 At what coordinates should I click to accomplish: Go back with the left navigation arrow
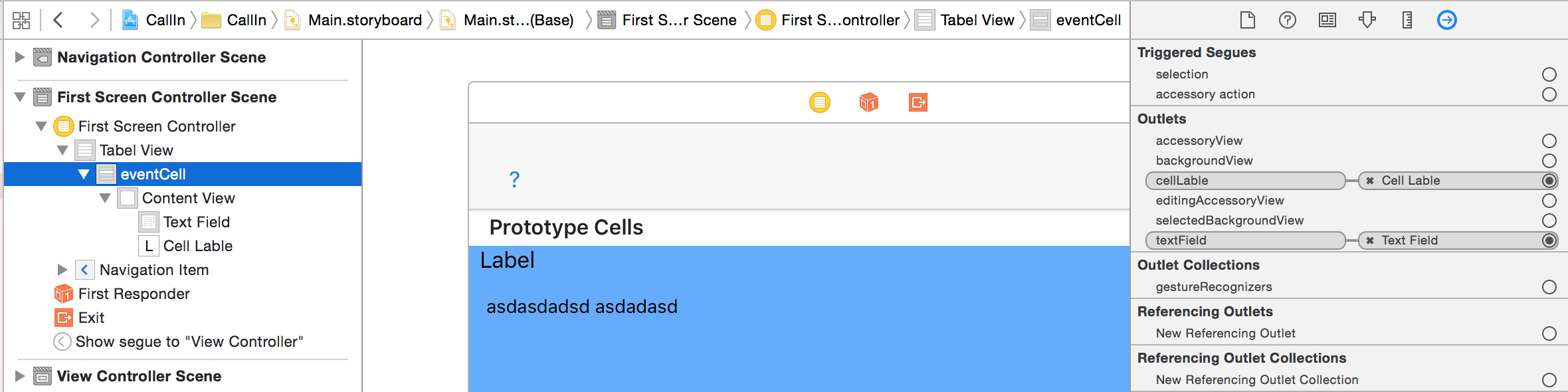click(x=58, y=21)
